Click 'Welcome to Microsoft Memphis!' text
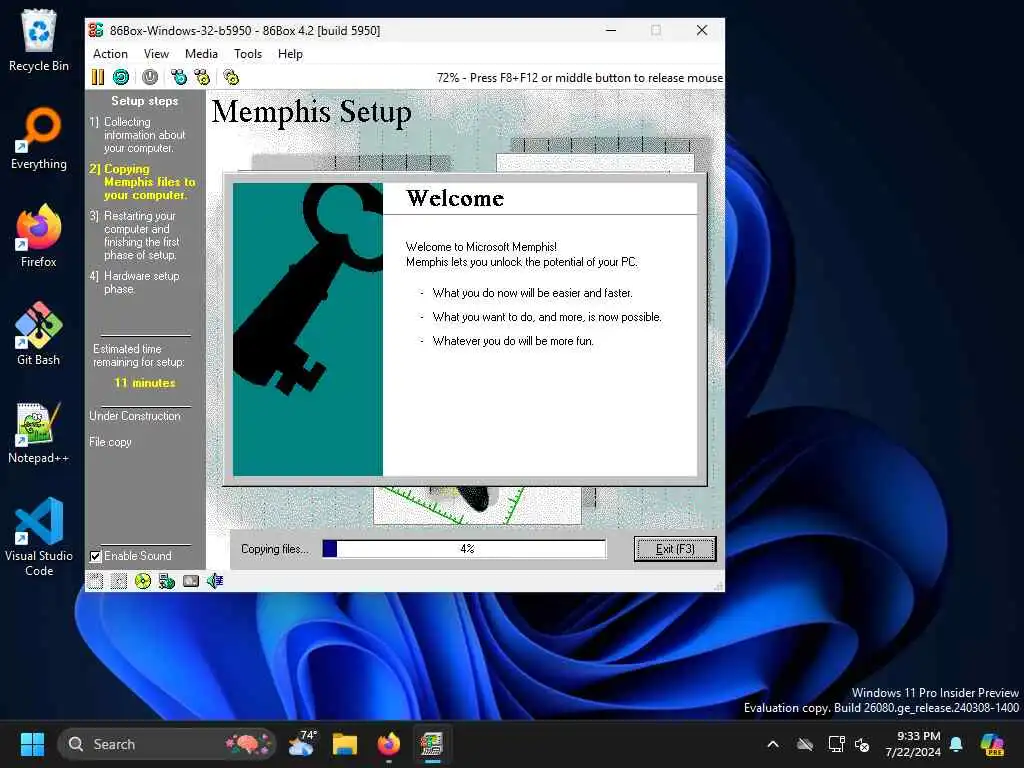 click(481, 247)
